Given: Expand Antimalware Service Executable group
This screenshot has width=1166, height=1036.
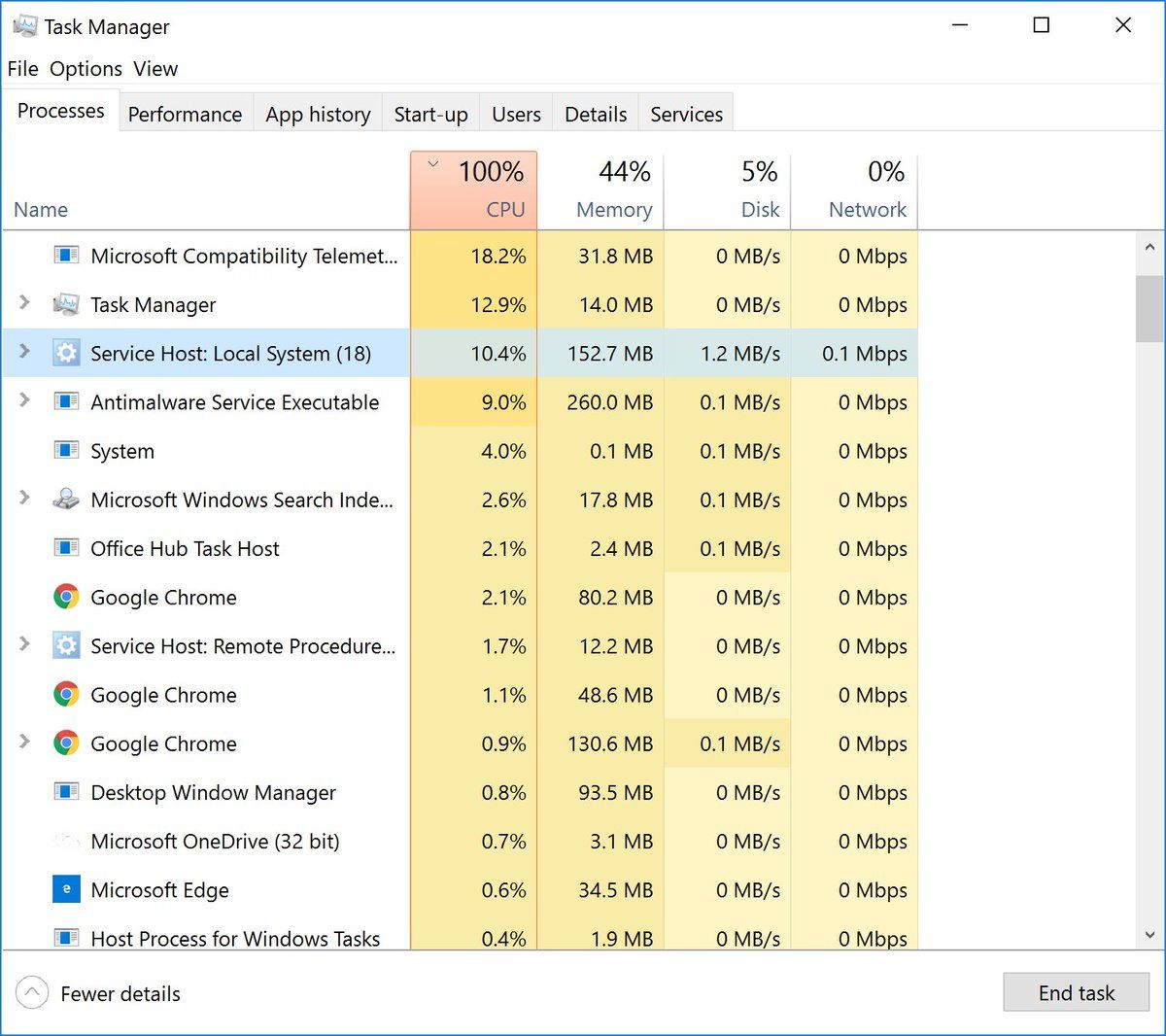Looking at the screenshot, I should coord(24,400).
